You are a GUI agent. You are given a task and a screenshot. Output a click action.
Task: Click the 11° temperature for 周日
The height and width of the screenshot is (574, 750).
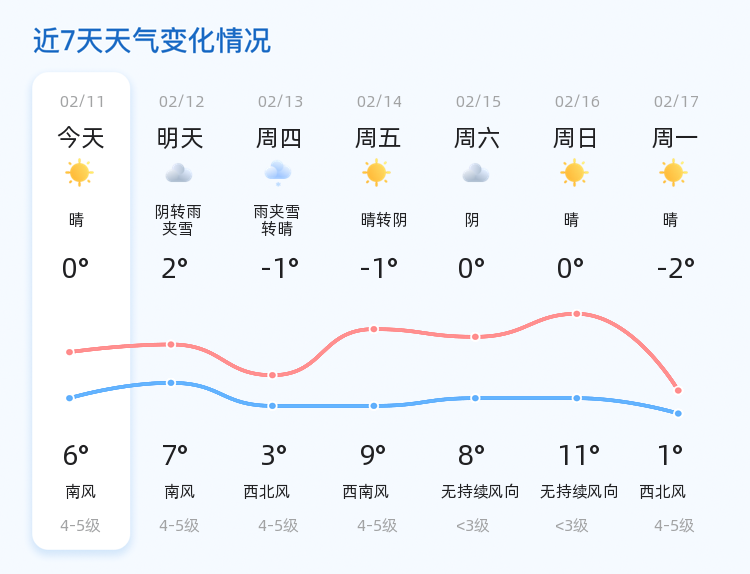579,455
